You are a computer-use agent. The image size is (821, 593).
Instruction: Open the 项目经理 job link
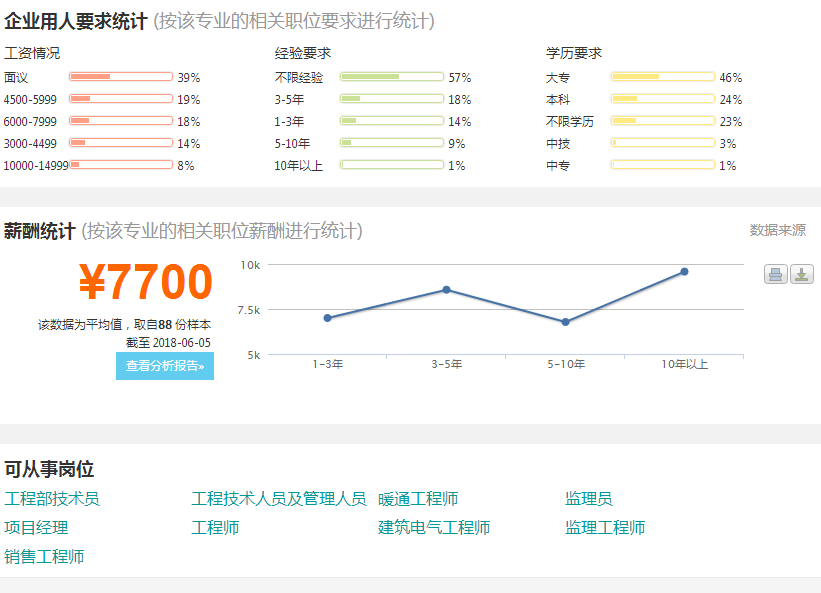pyautogui.click(x=36, y=528)
